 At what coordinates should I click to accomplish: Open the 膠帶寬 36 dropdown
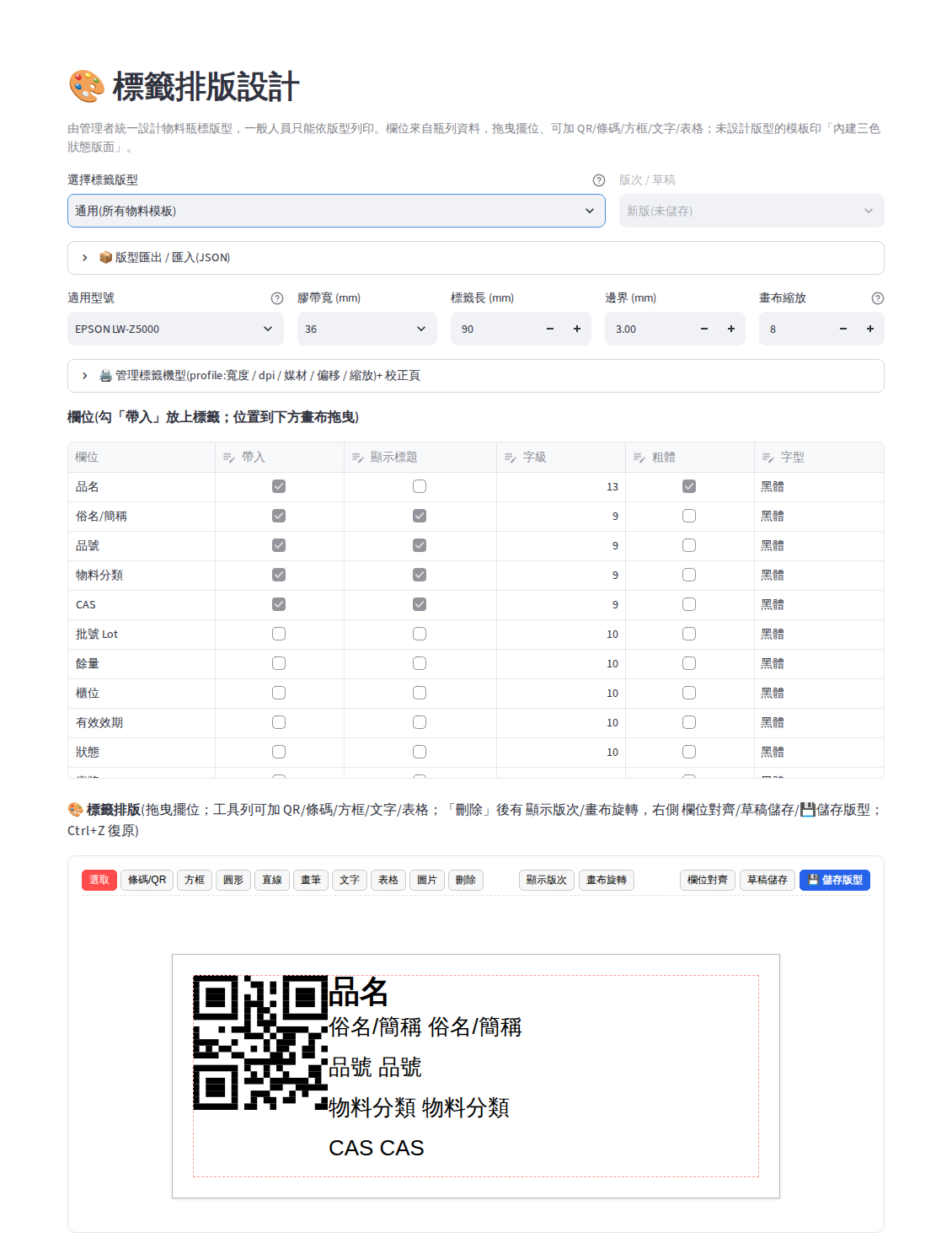coord(366,329)
